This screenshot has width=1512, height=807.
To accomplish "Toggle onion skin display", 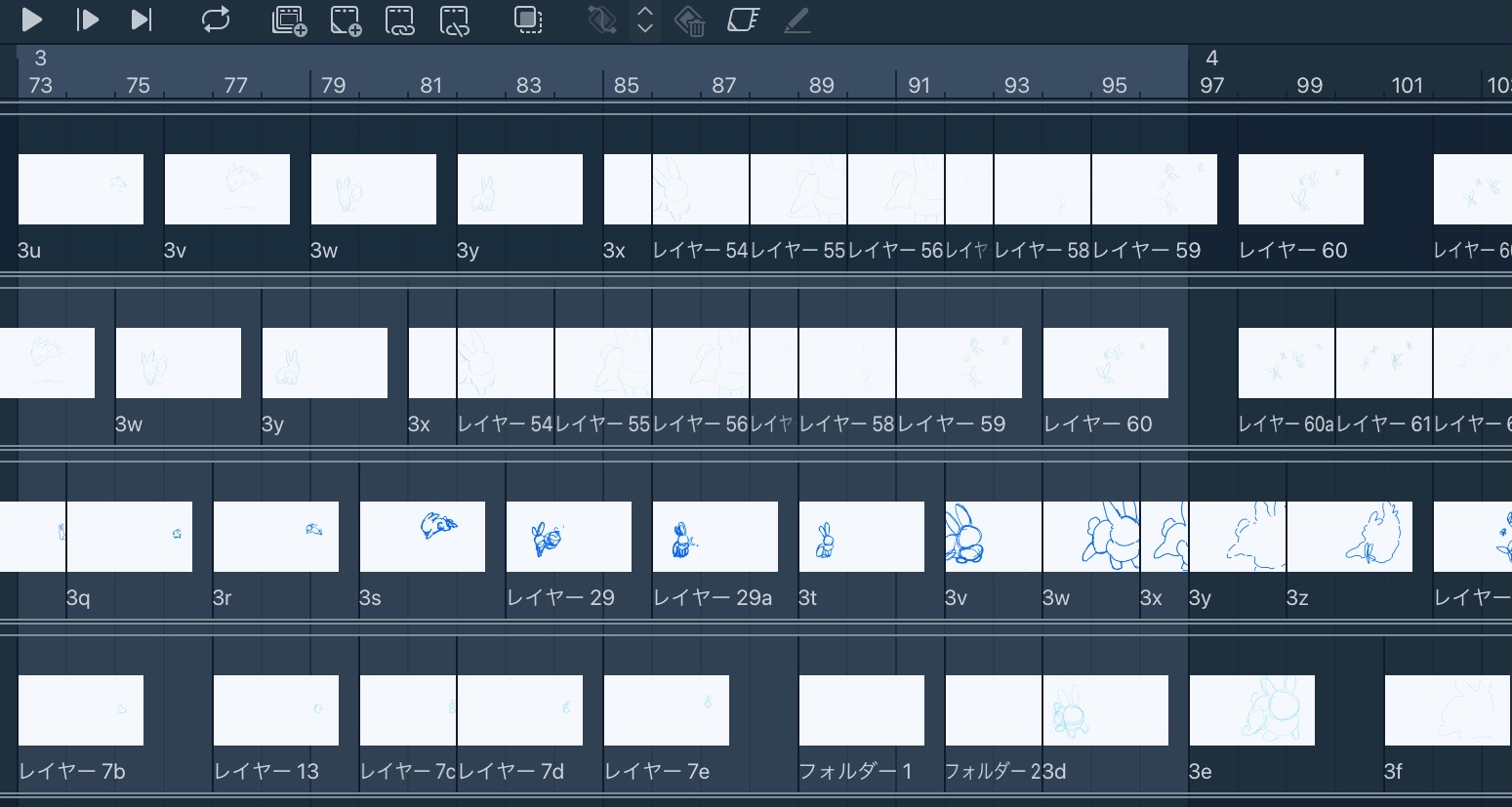I will click(528, 20).
